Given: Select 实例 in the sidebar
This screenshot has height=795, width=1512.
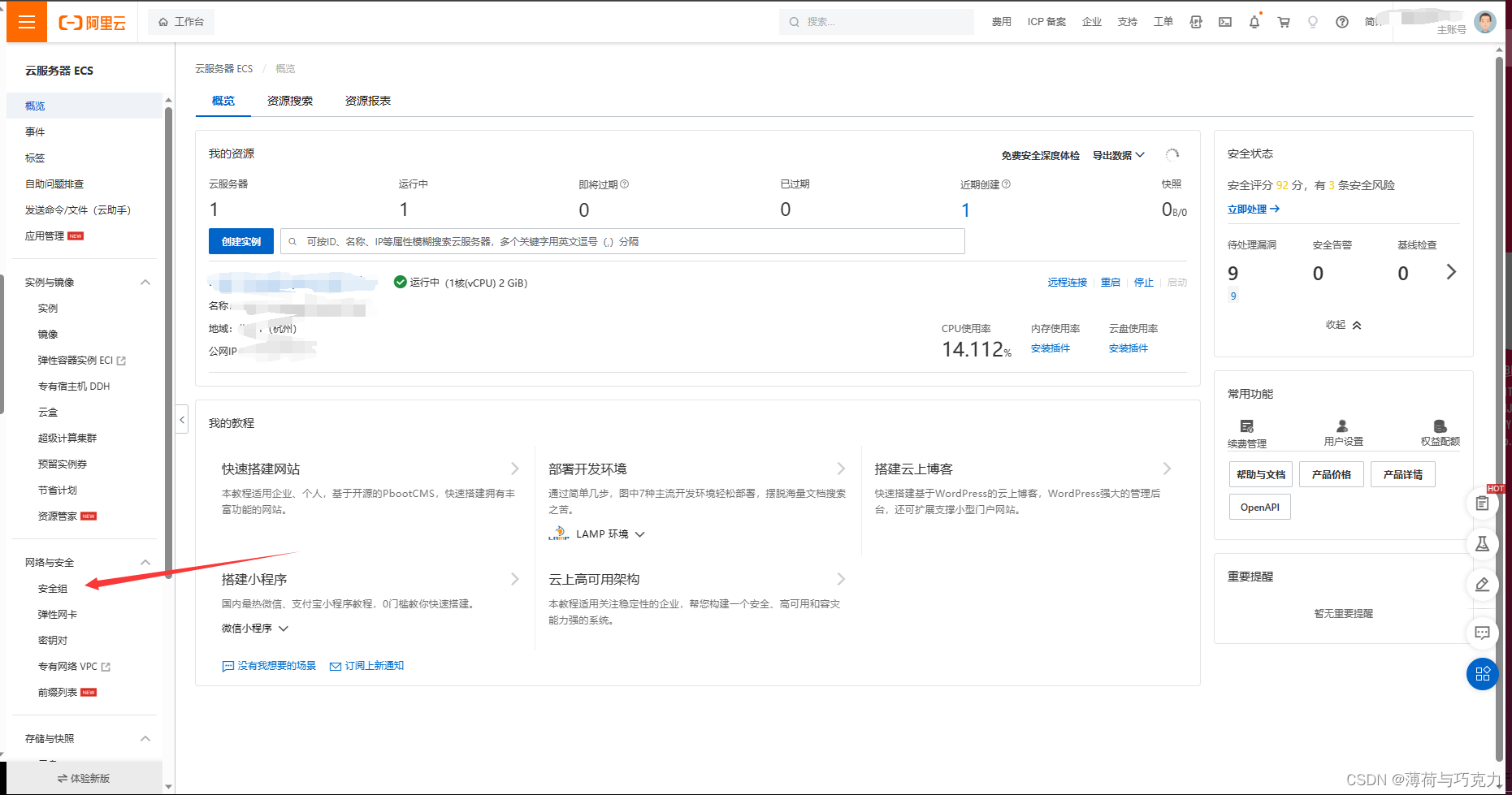Looking at the screenshot, I should 48,309.
